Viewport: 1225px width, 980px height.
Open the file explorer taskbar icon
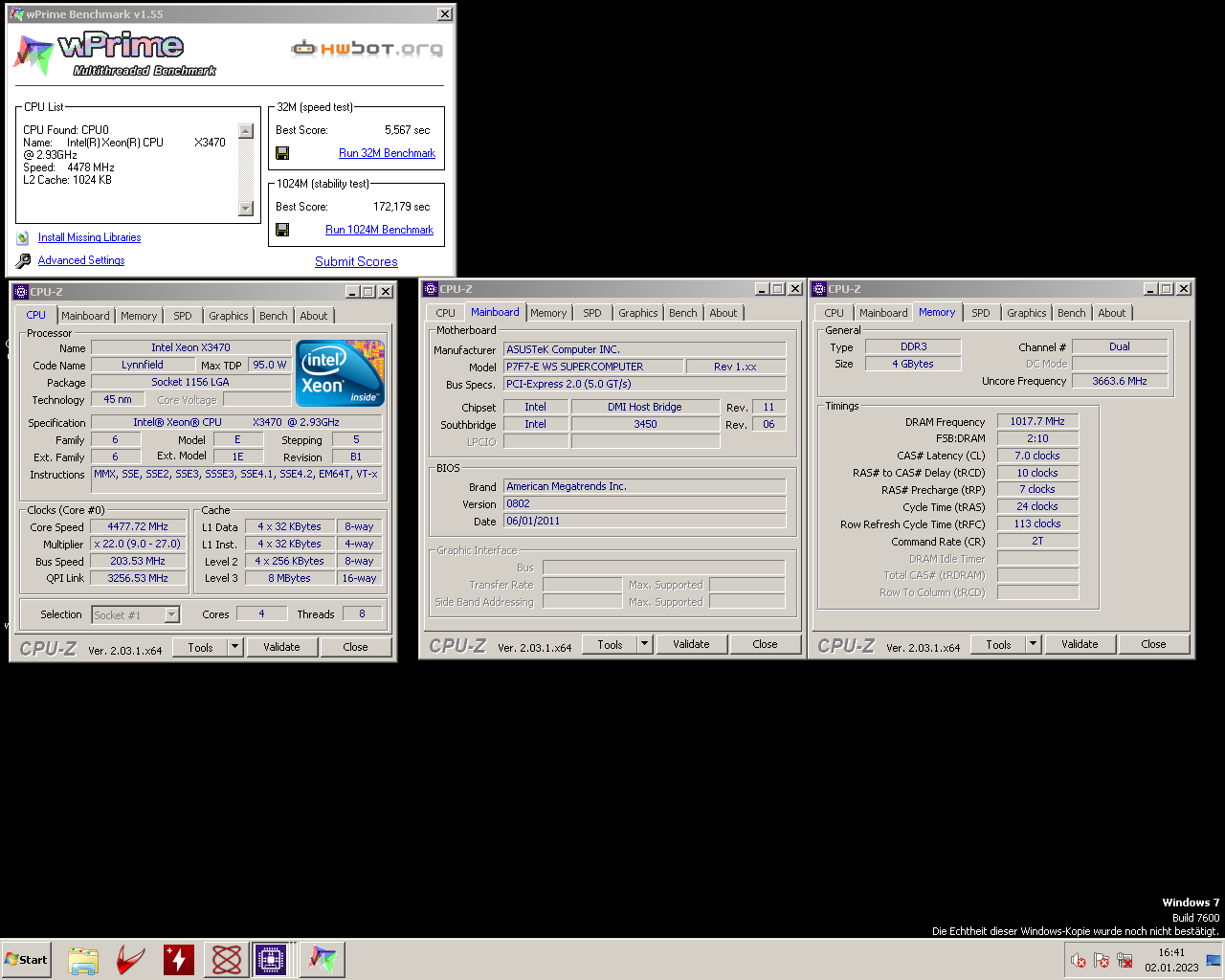[83, 960]
